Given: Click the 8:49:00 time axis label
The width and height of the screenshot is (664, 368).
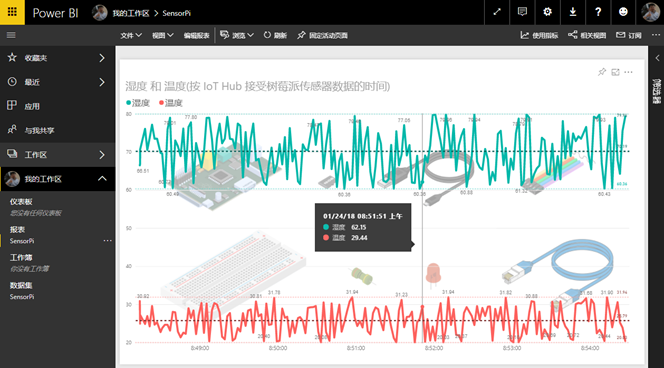Looking at the screenshot, I should tap(200, 348).
